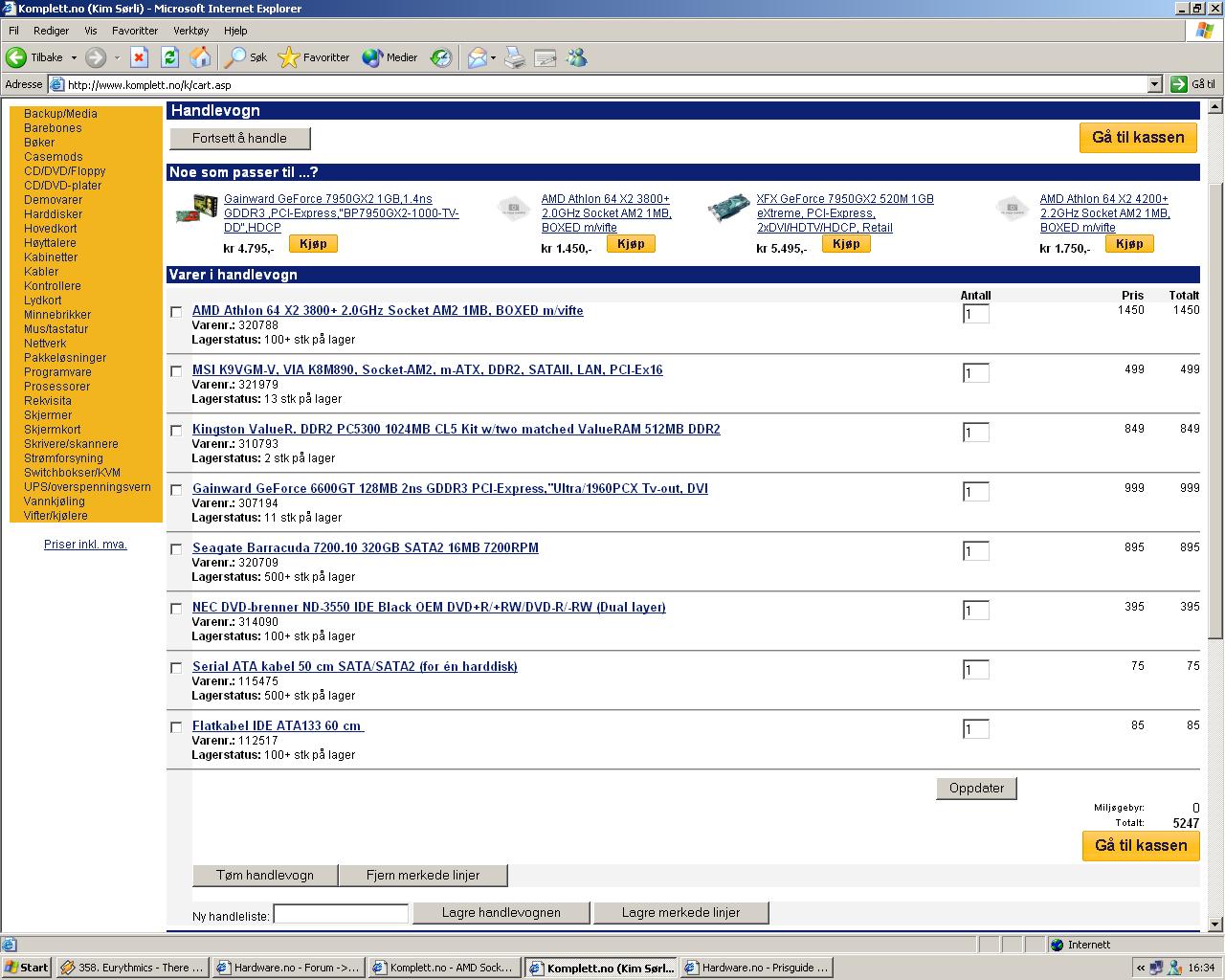Open the address bar dropdown arrow
The height and width of the screenshot is (980, 1225).
coord(1154,84)
